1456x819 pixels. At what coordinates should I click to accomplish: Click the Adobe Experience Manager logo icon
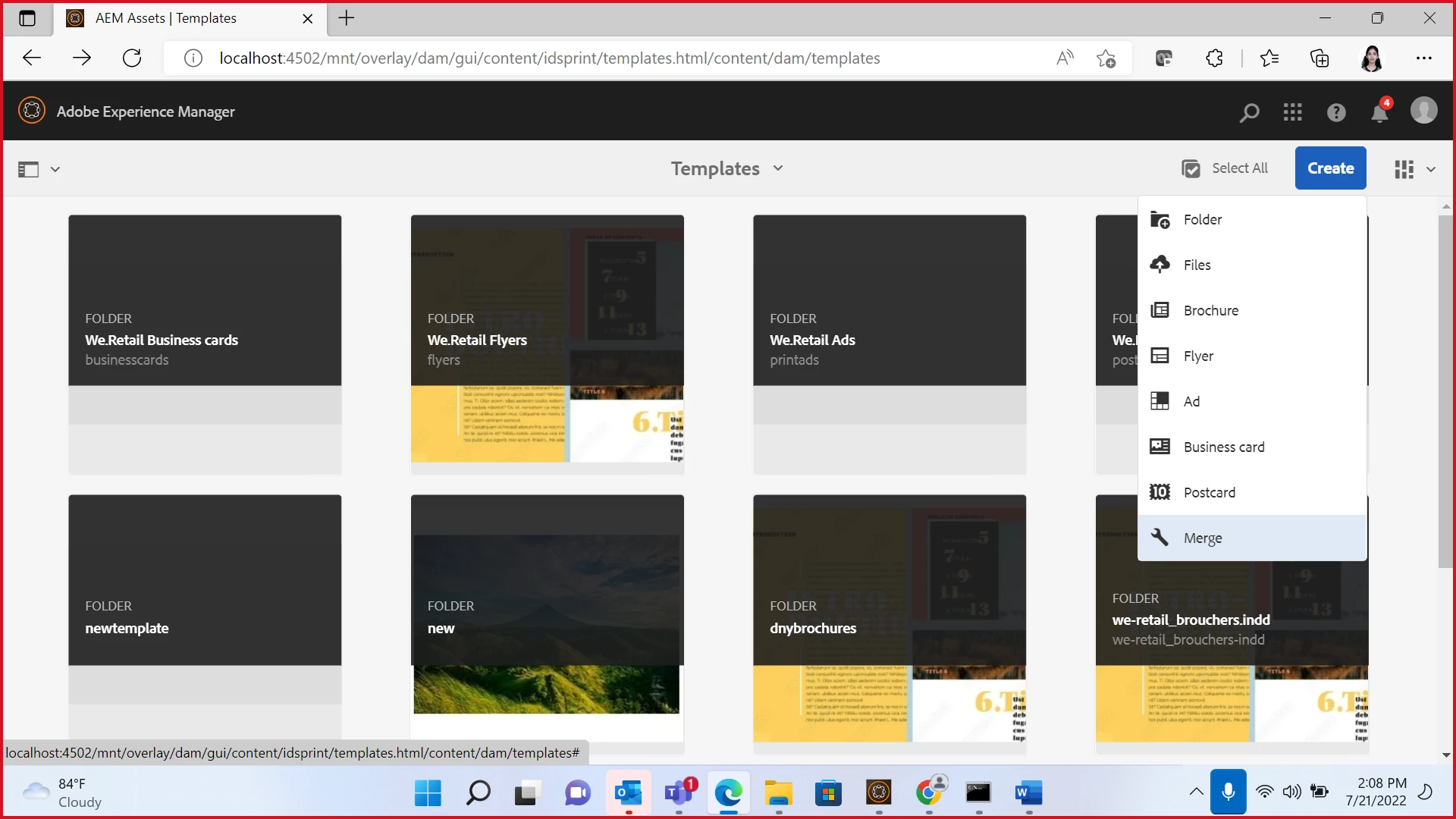point(32,111)
